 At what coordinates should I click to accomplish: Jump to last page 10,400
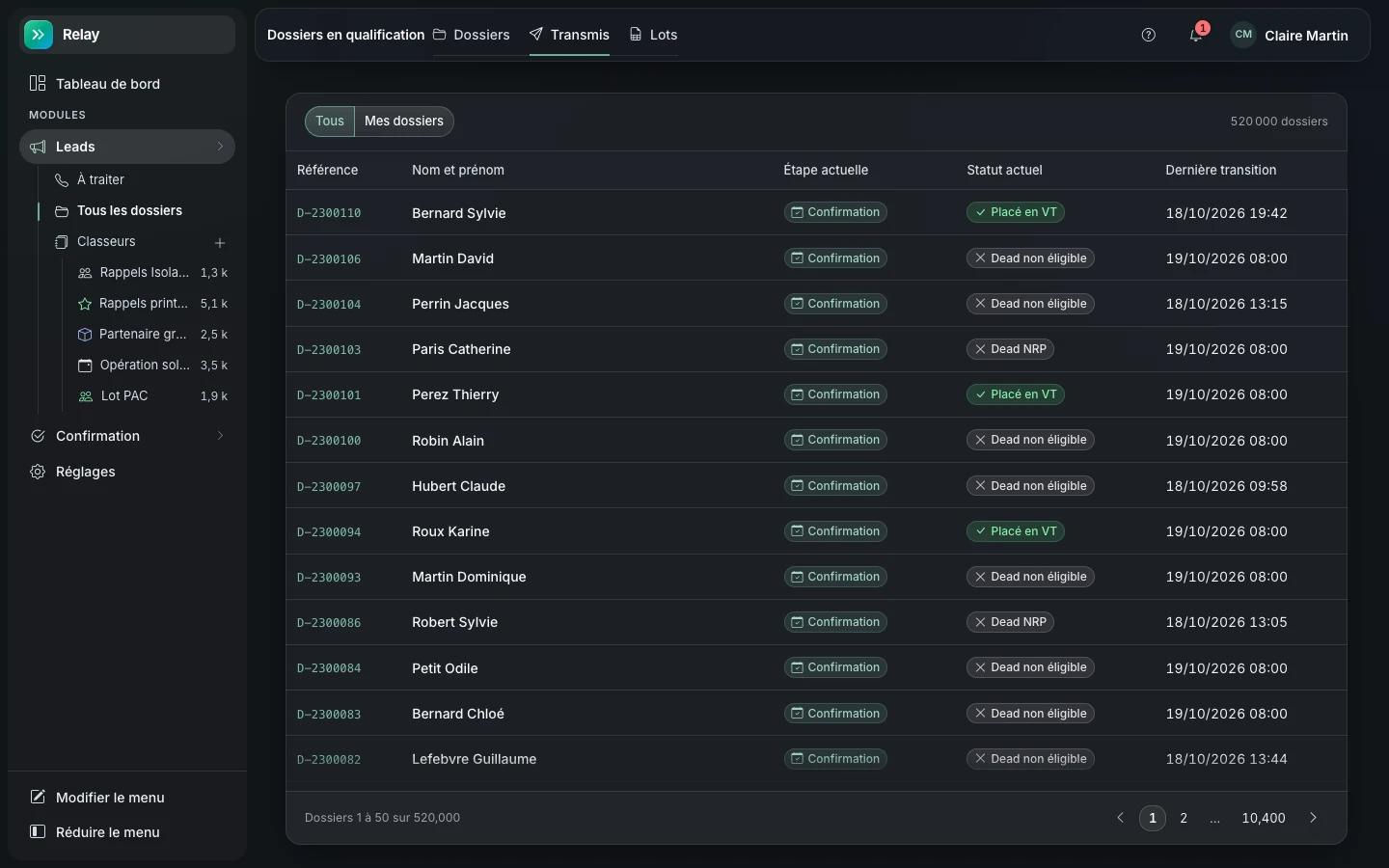(x=1264, y=818)
